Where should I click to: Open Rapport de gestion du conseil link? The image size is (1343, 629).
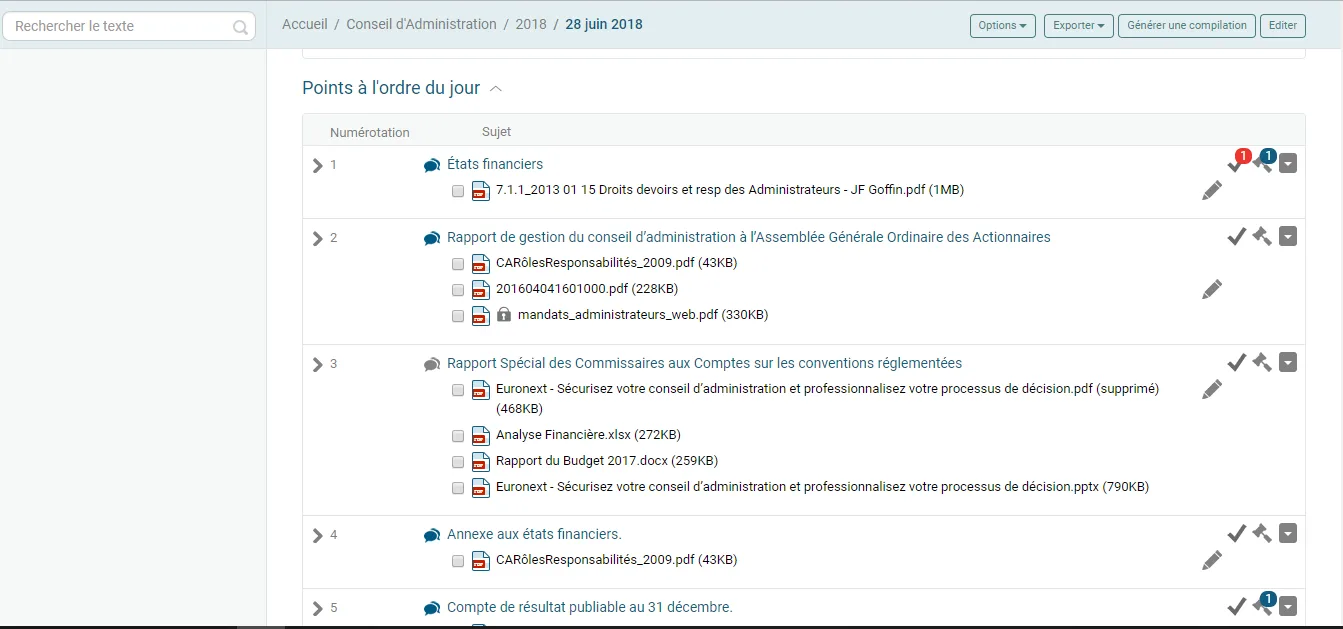tap(749, 237)
